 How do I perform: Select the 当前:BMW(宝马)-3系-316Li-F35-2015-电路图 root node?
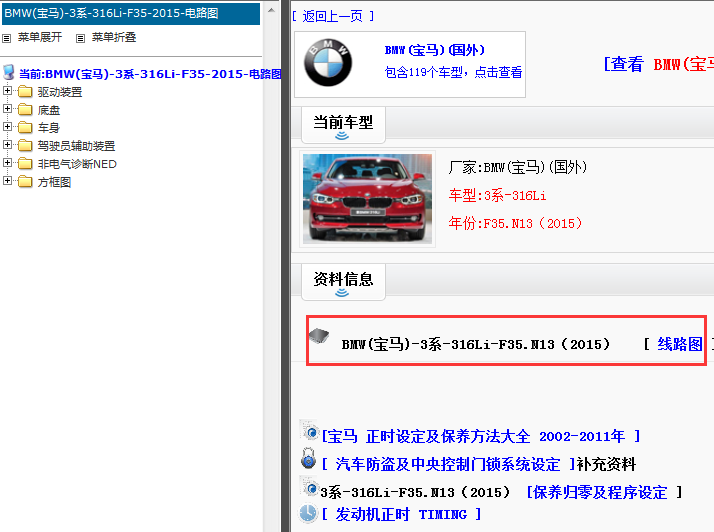click(150, 74)
